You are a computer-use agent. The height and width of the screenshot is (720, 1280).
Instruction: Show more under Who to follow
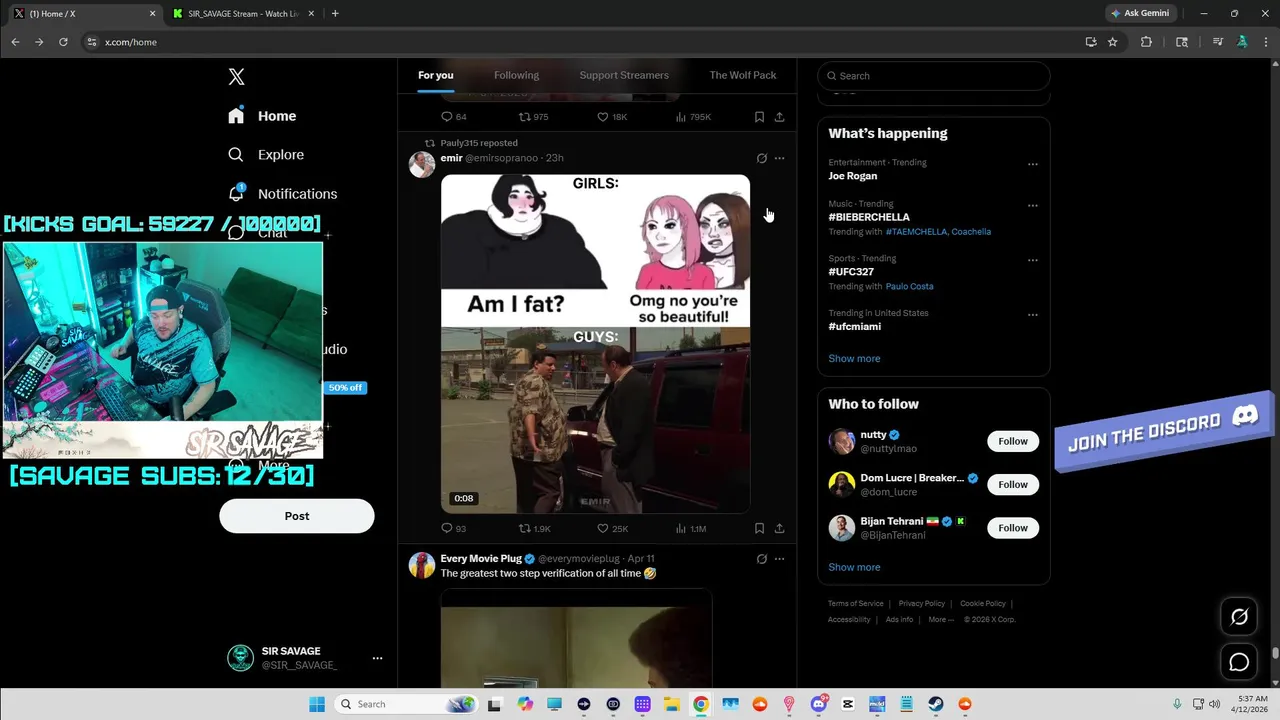854,567
